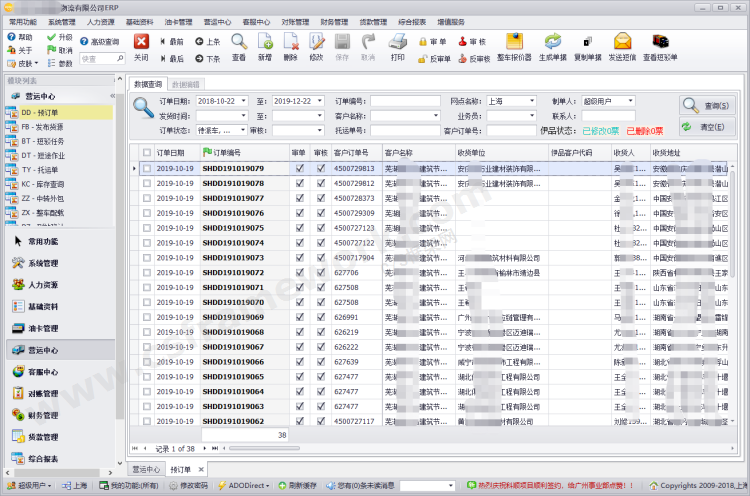Click the 清空(E) clear button

[707, 127]
